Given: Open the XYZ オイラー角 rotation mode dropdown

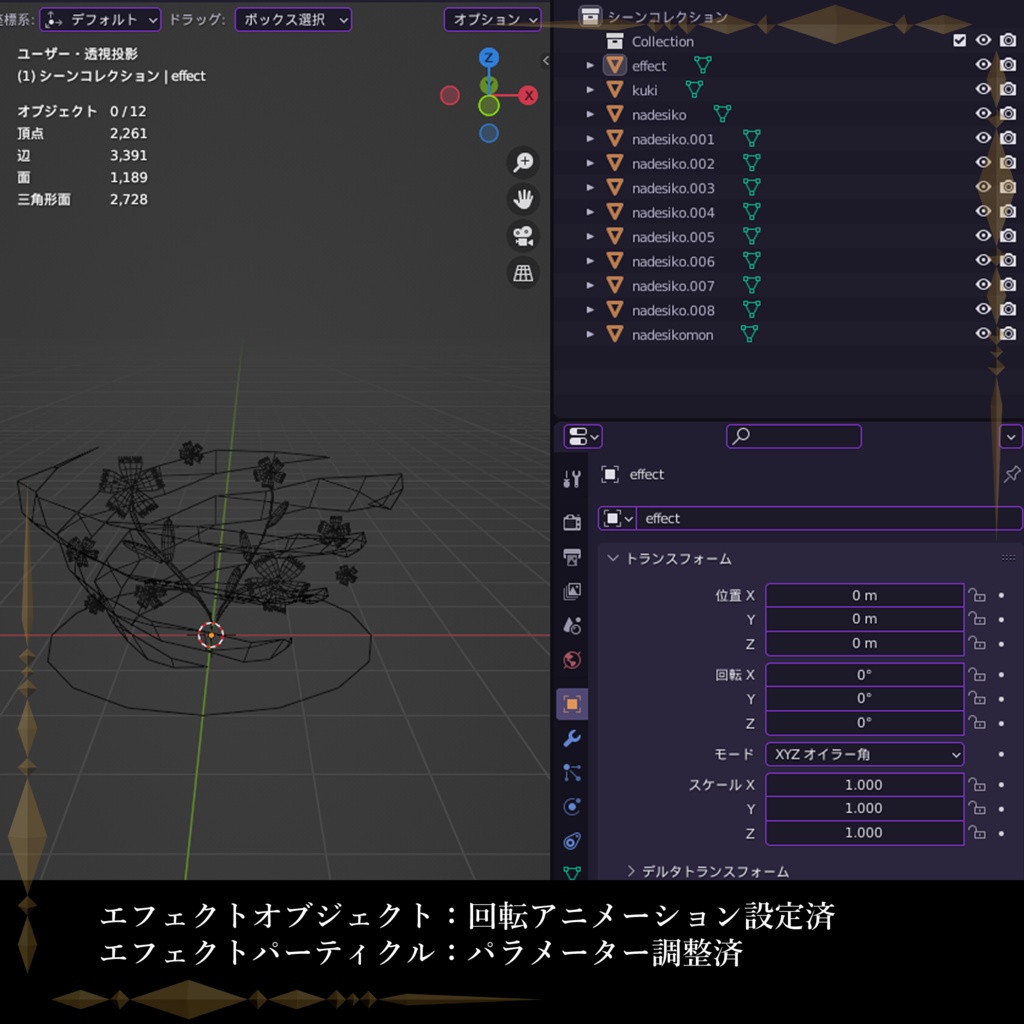Looking at the screenshot, I should 865,754.
